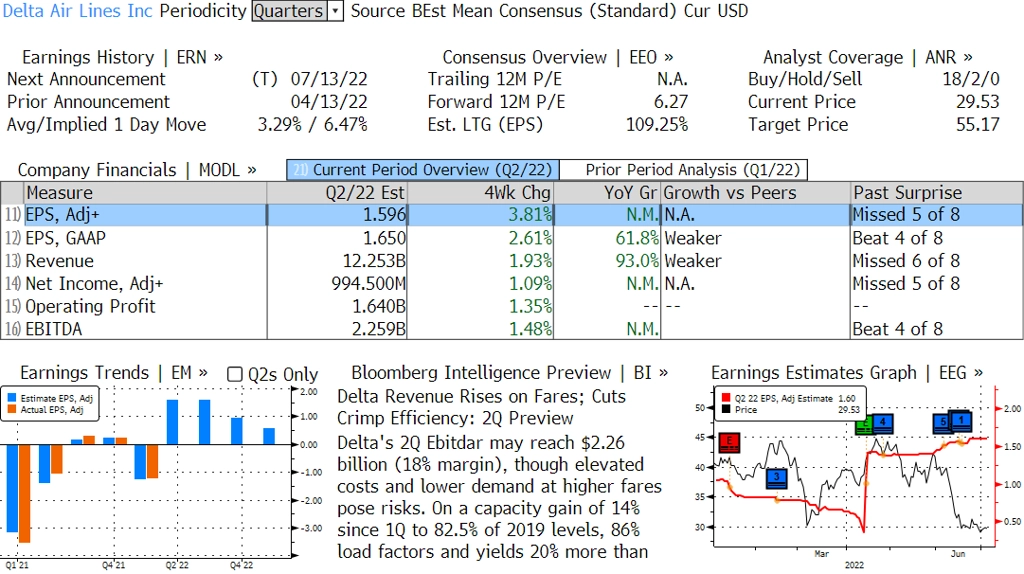This screenshot has width=1024, height=574.
Task: Select the EPS, GAAP row
Action: click(512, 238)
